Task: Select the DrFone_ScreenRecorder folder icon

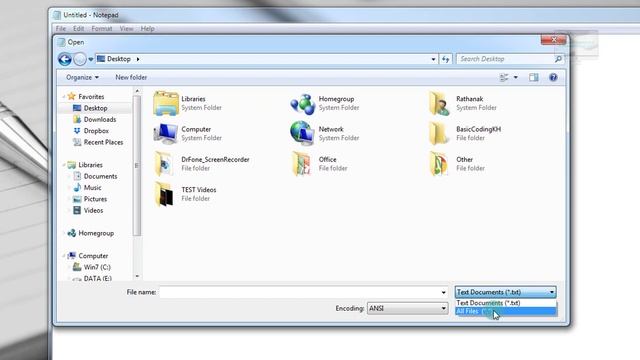Action: (164, 164)
